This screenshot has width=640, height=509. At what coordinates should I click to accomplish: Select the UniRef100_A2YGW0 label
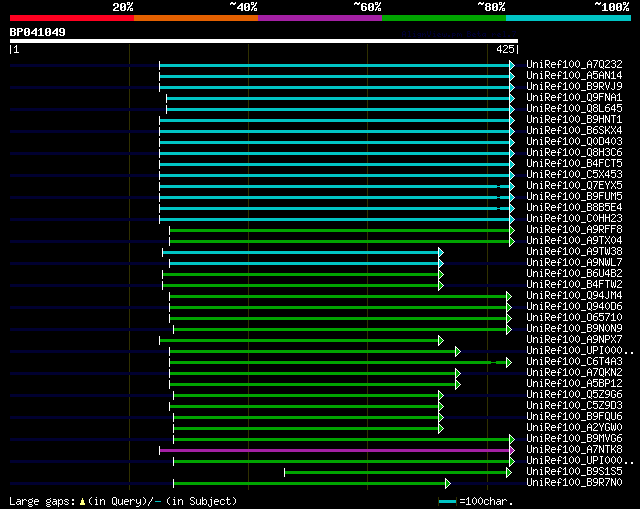(x=574, y=428)
